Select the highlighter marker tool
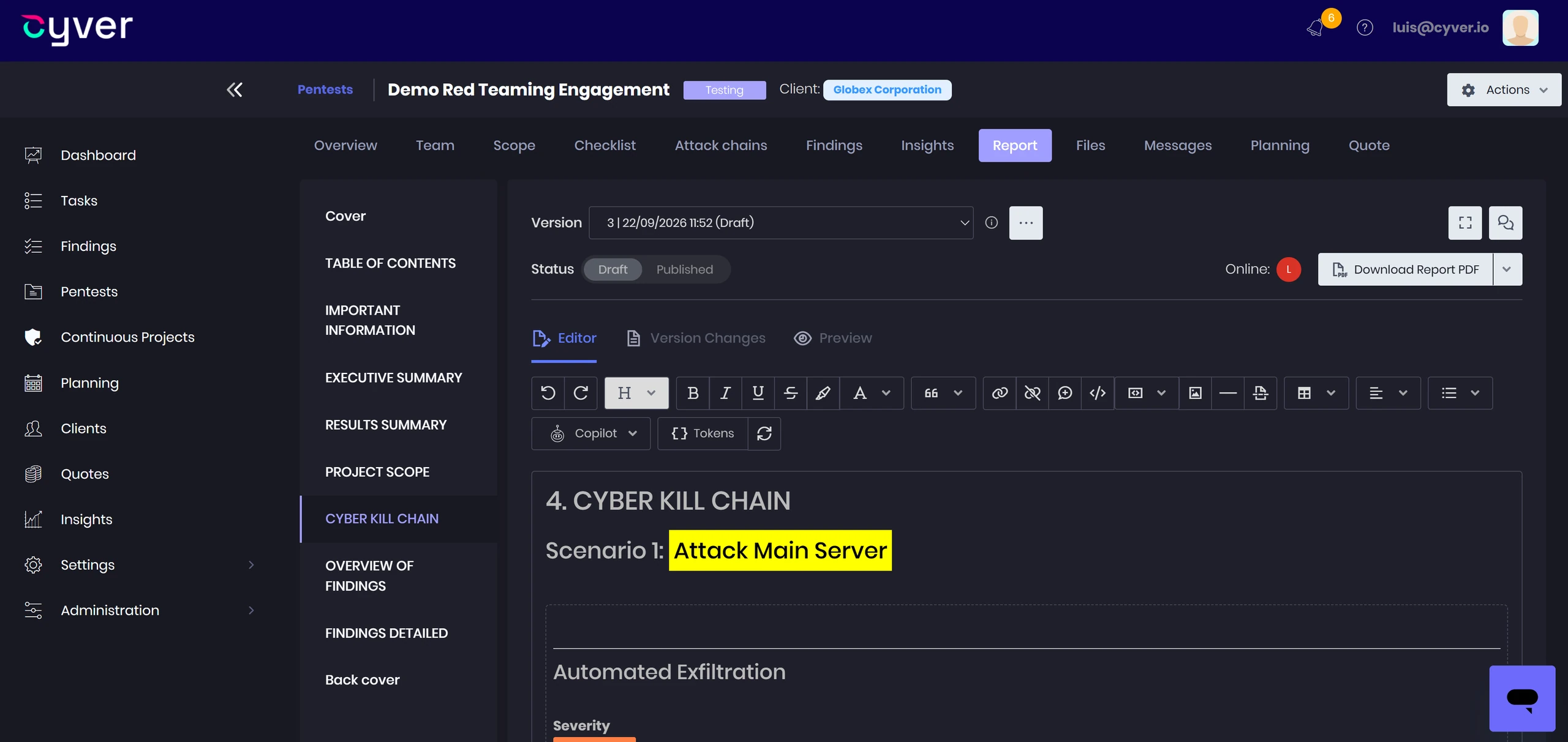Image resolution: width=1568 pixels, height=742 pixels. [x=823, y=393]
